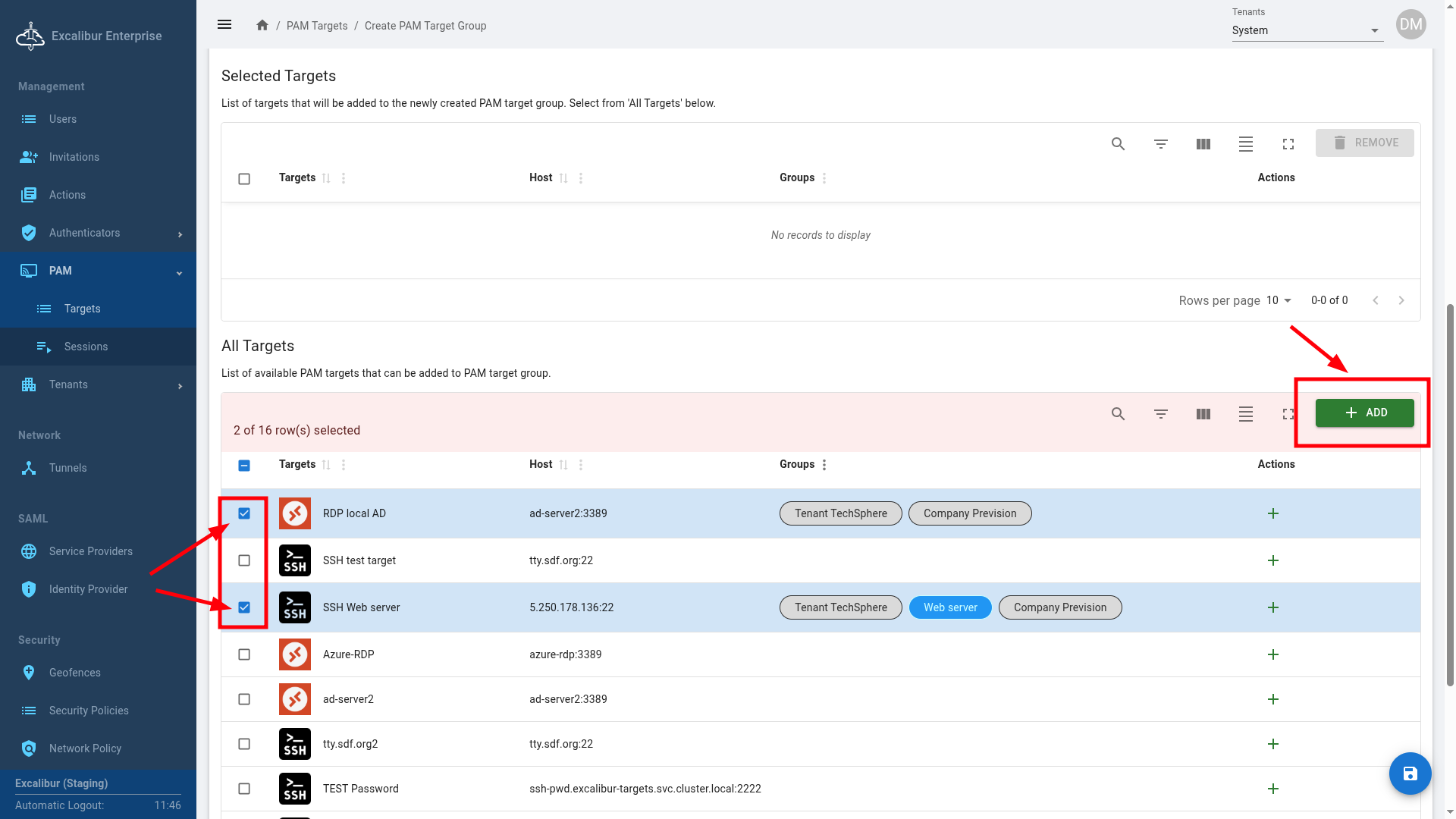Image resolution: width=1456 pixels, height=819 pixels.
Task: Open Sessions in the PAM submenu
Action: tap(86, 347)
